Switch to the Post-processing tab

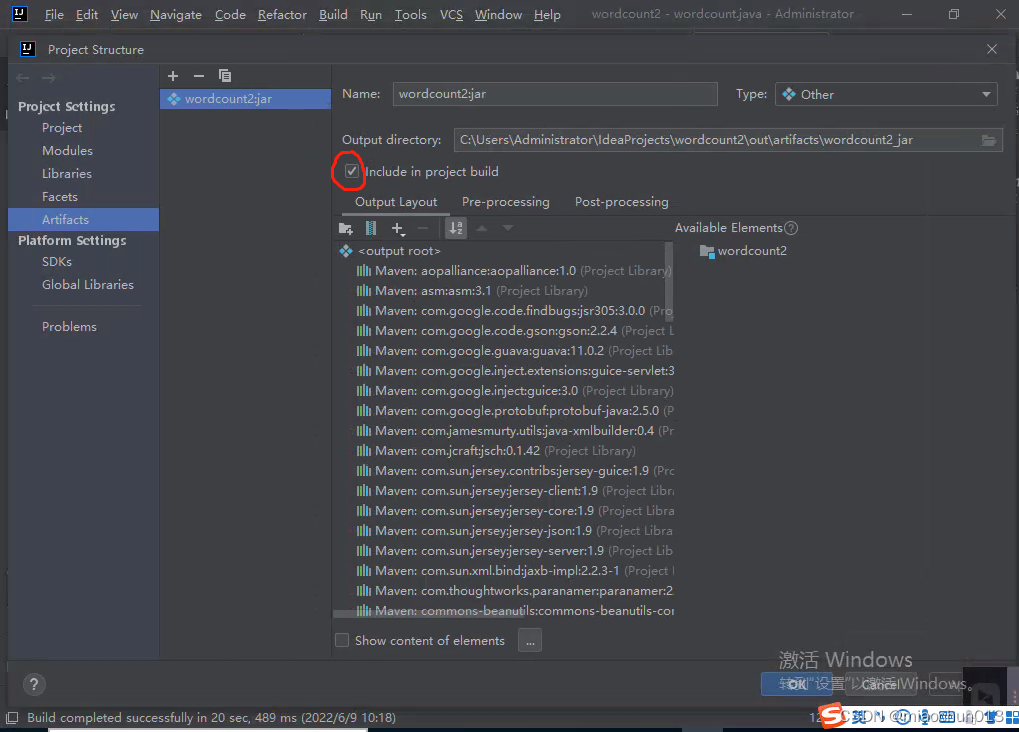621,202
